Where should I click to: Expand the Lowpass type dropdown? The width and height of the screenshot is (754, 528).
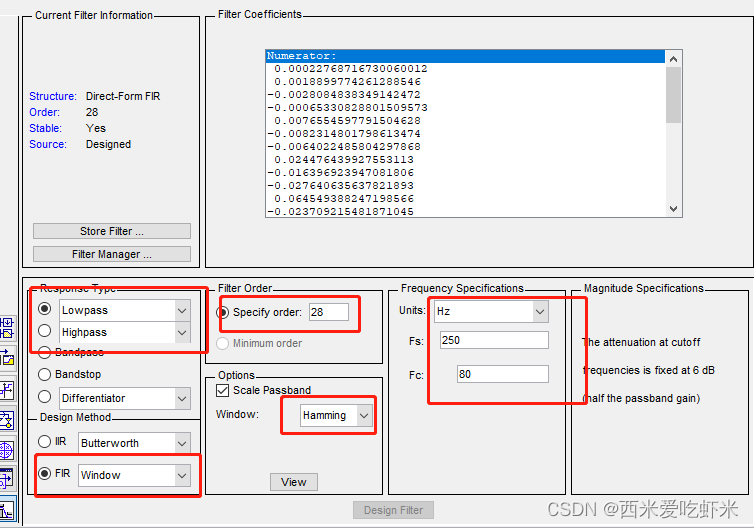point(182,311)
